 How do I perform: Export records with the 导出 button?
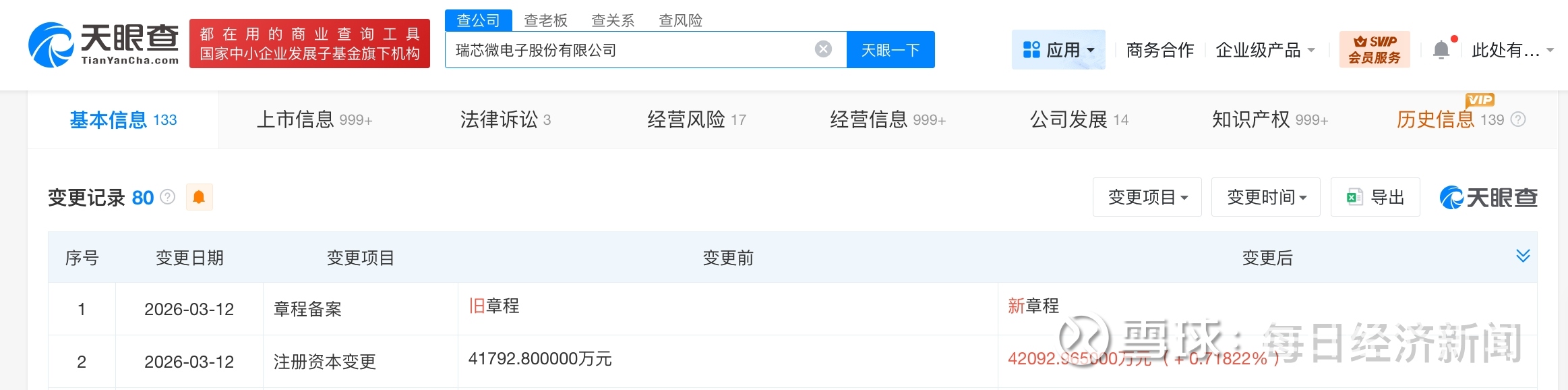[x=1375, y=197]
